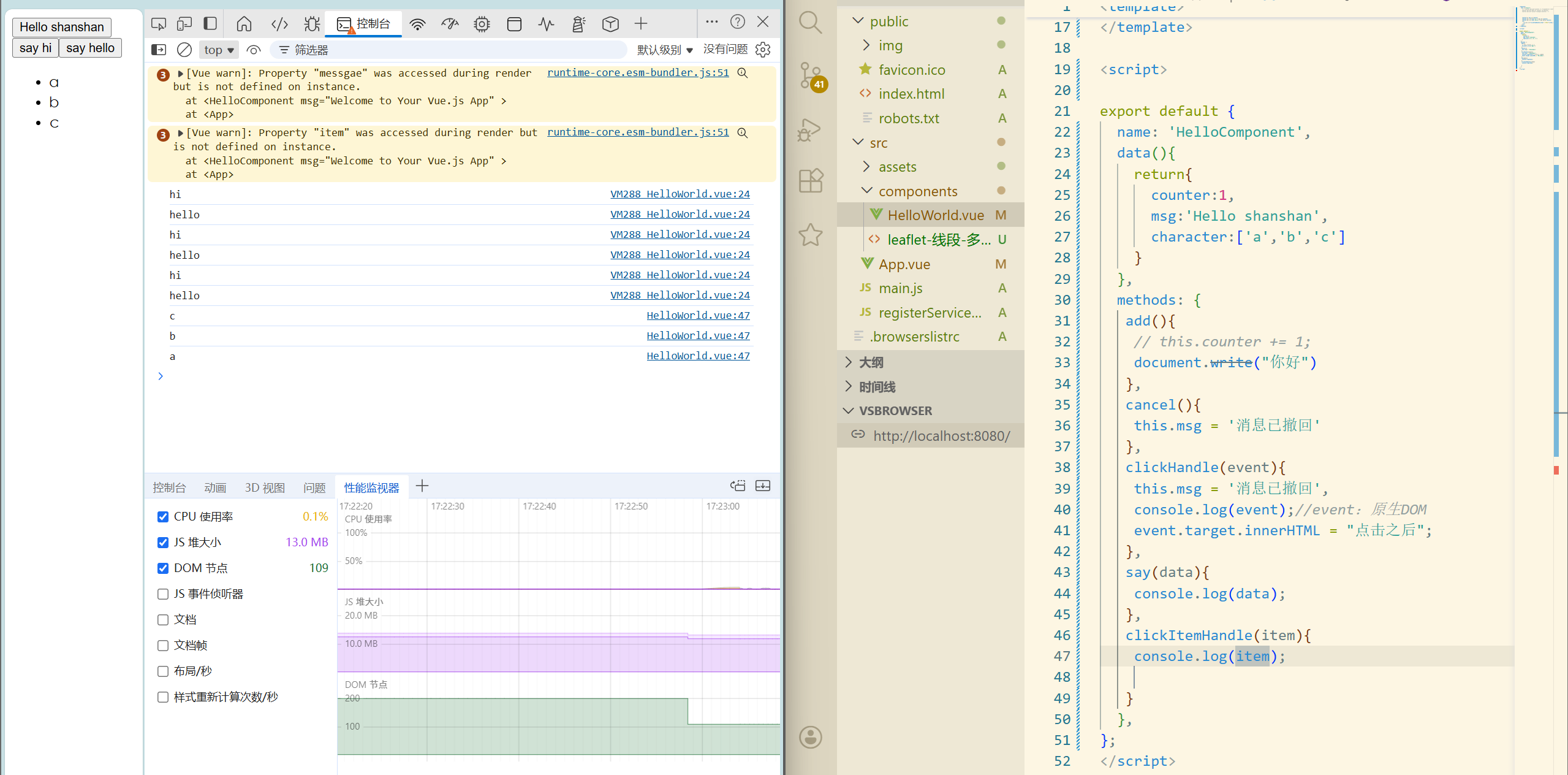Viewport: 1568px width, 775px height.
Task: Enable the 布局/秒 checkbox
Action: (163, 671)
